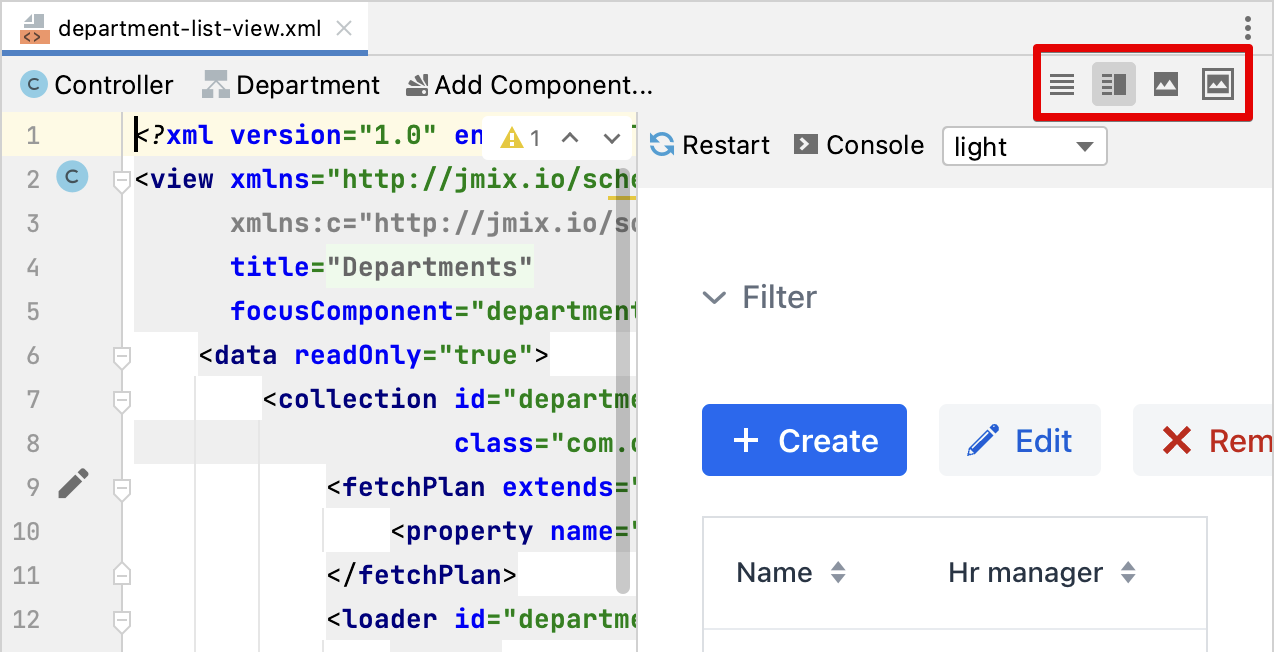Click the Restart preview button
The image size is (1274, 652).
click(x=710, y=145)
